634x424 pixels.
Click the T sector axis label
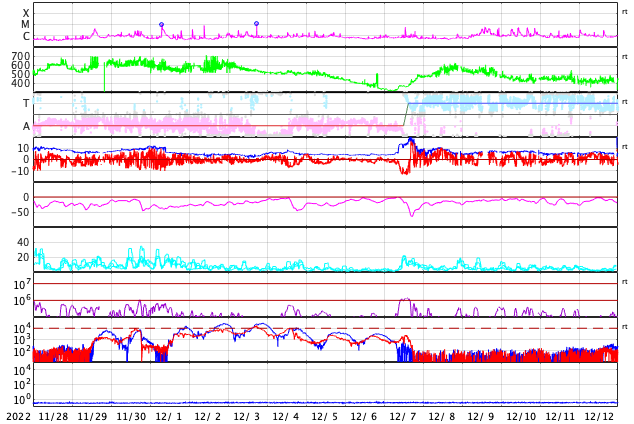26,103
